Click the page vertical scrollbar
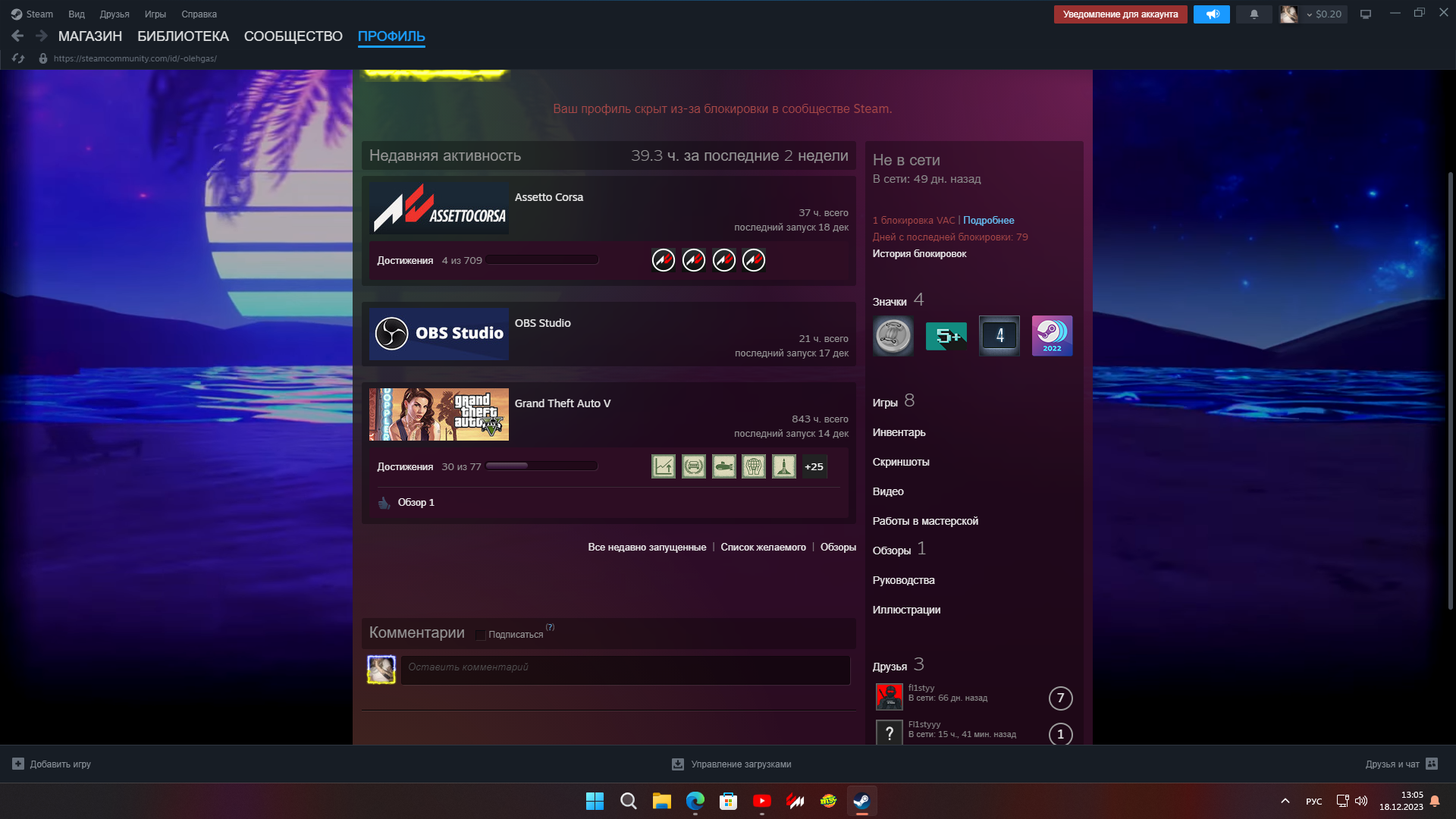The image size is (1456, 819). pos(1451,391)
